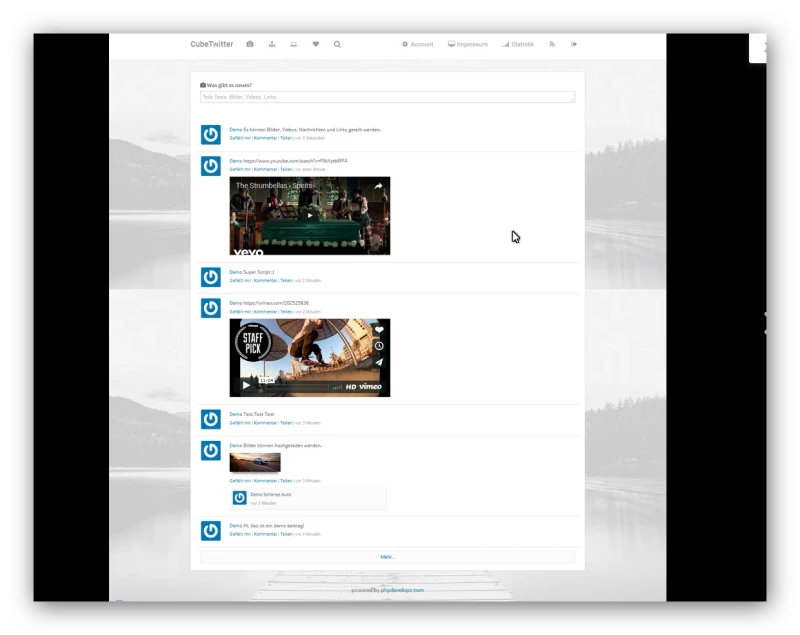This screenshot has width=800, height=635.
Task: Click 'Kommentar' on the 'demo beitrag' post
Action: click(265, 534)
